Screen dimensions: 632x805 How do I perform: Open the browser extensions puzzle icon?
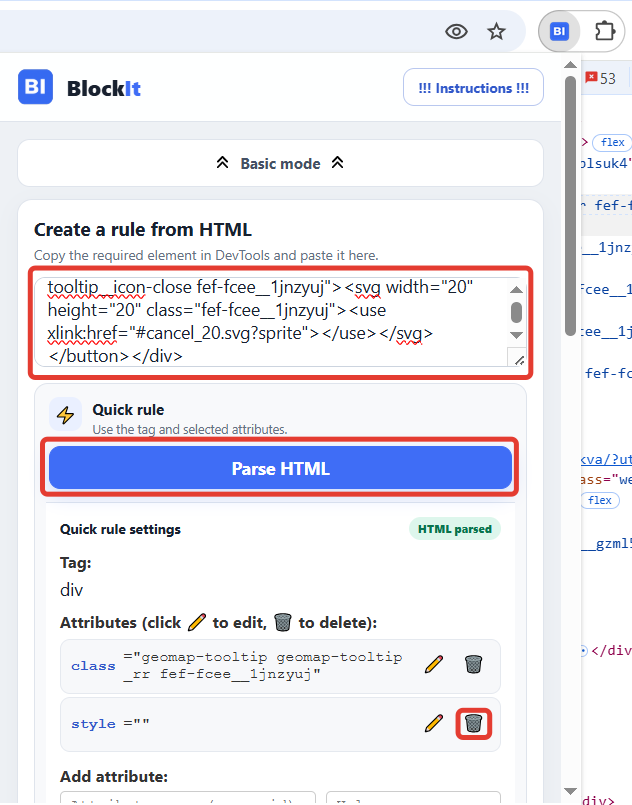[x=605, y=31]
